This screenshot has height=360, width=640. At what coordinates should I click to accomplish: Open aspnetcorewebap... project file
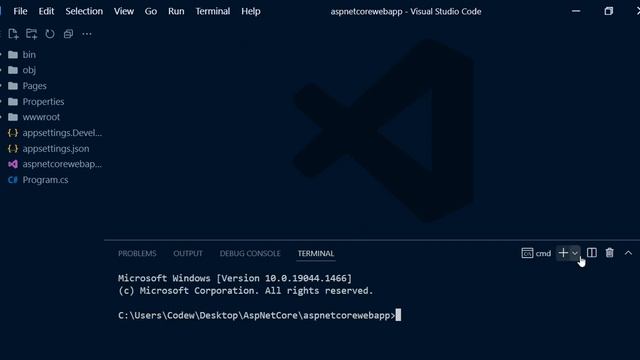click(62, 164)
